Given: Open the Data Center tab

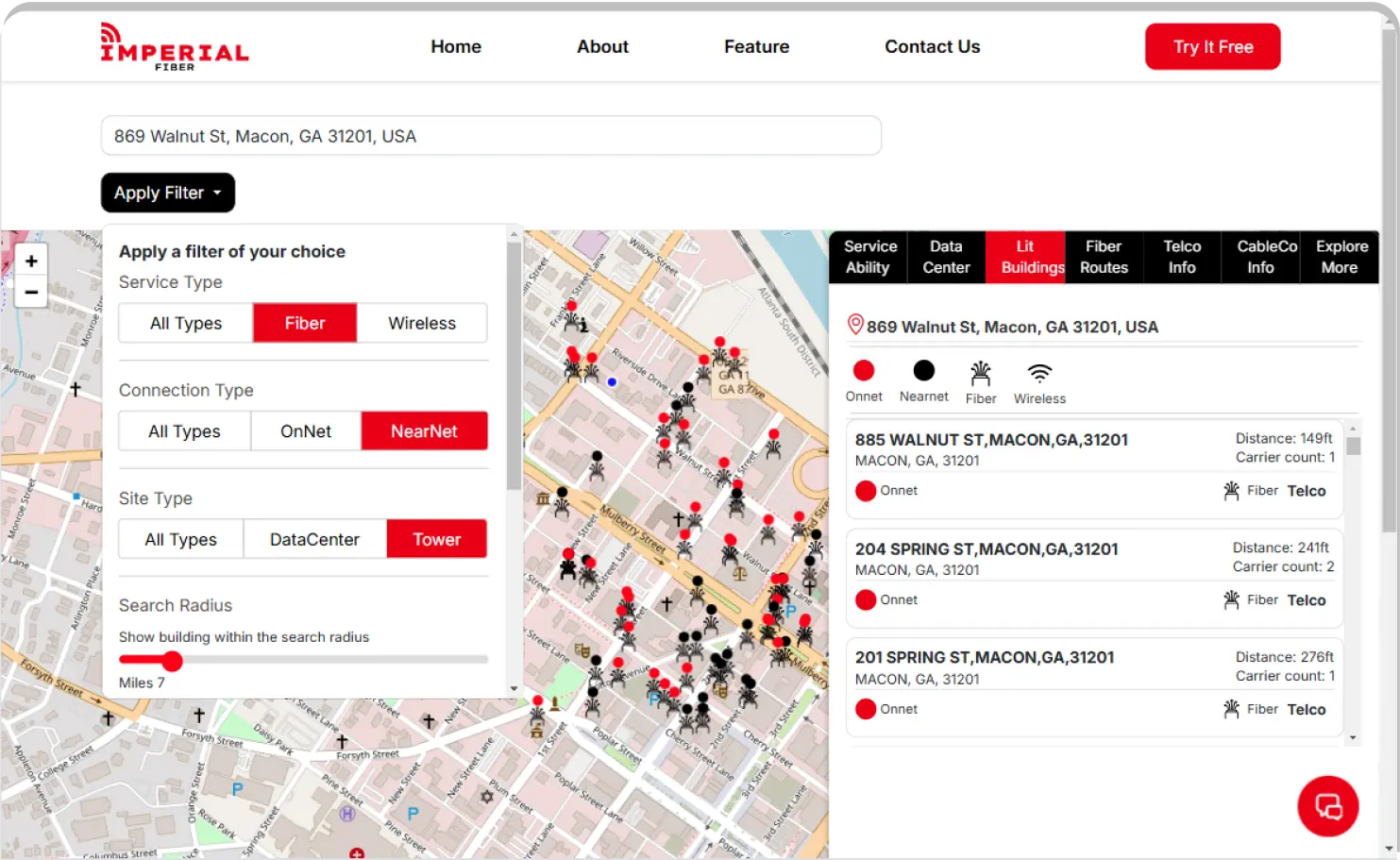Looking at the screenshot, I should (x=946, y=257).
